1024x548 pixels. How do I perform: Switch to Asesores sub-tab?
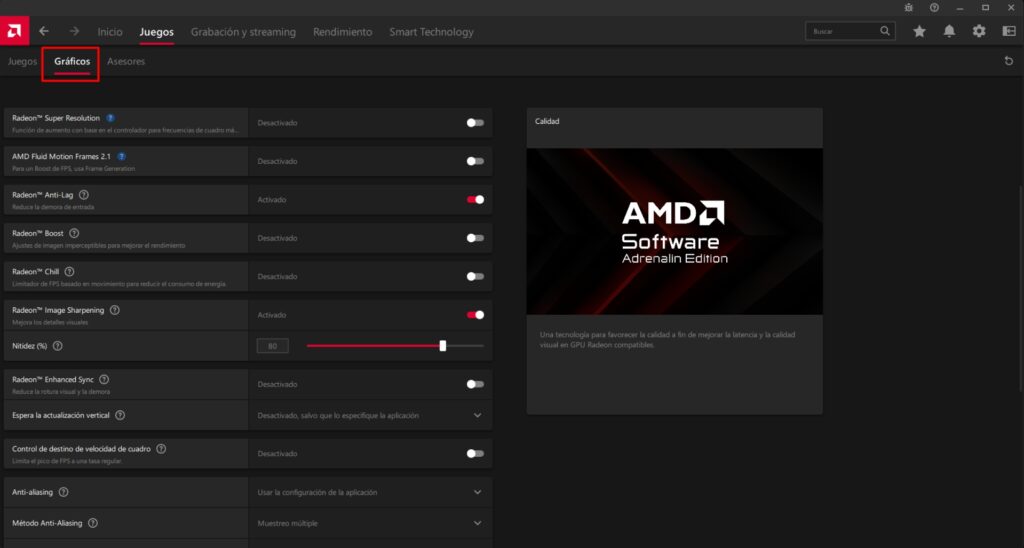[x=126, y=61]
